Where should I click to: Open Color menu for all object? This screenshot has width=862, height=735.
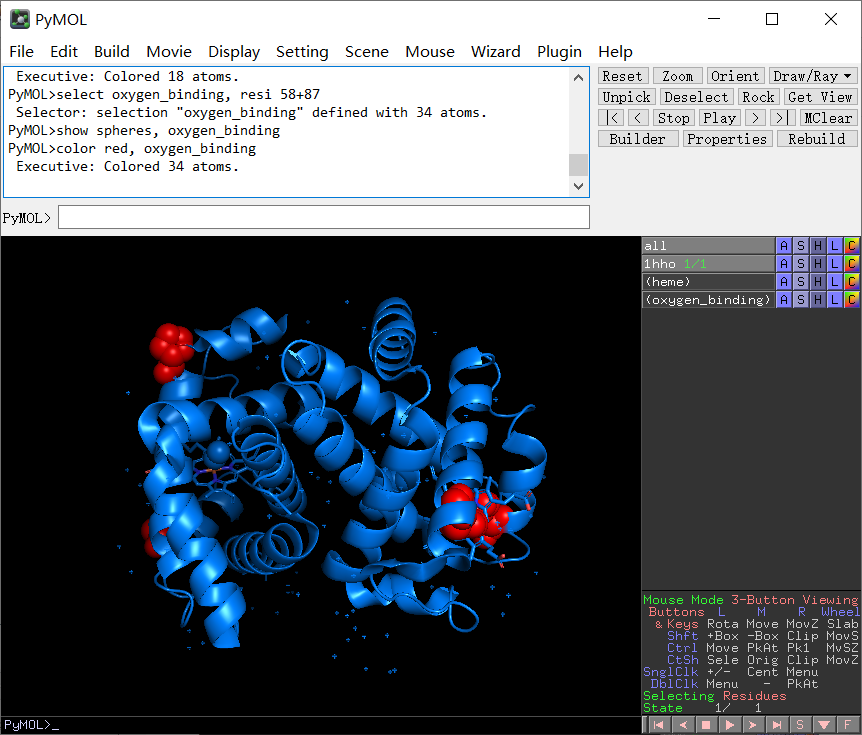click(x=852, y=246)
